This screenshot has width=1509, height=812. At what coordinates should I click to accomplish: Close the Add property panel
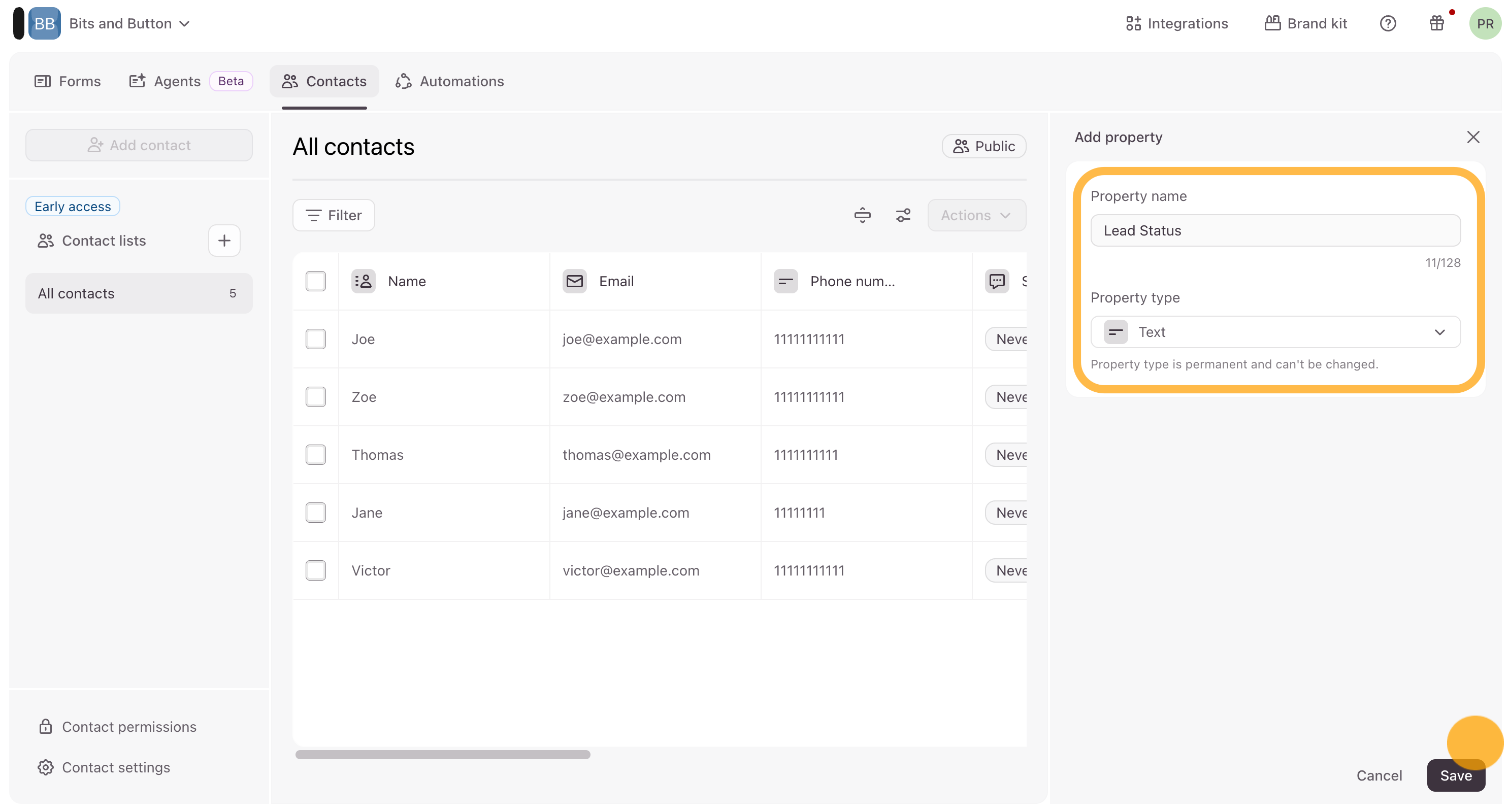1472,137
